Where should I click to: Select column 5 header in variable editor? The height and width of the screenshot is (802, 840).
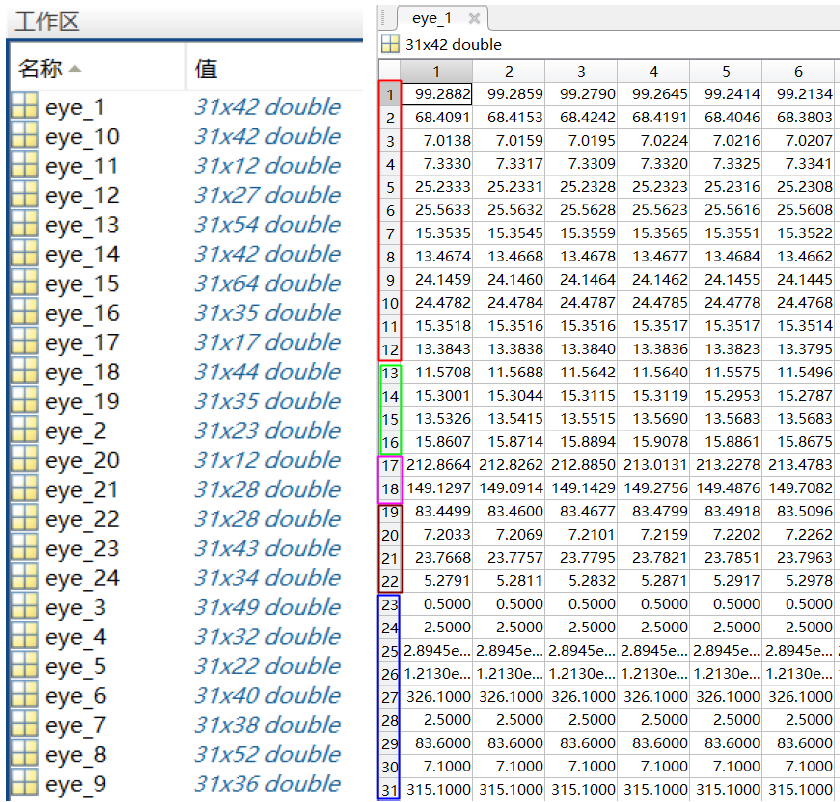tap(726, 71)
